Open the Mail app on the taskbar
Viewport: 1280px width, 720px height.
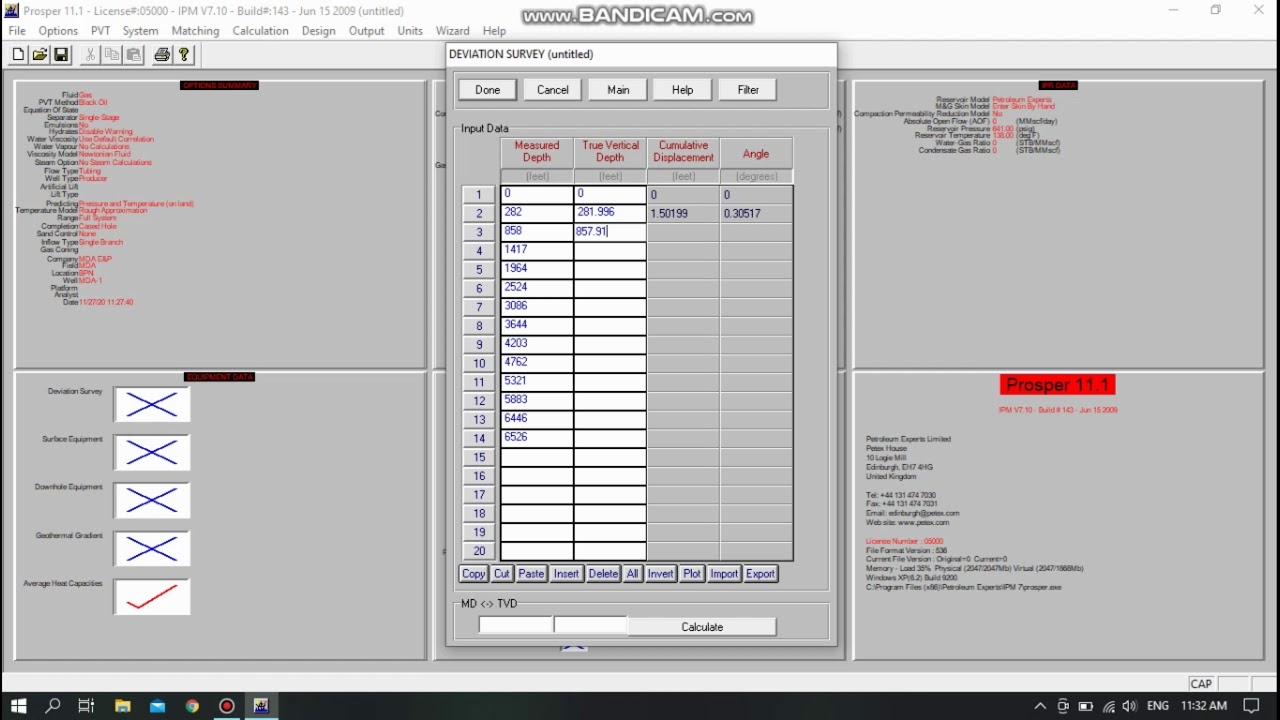pos(157,706)
